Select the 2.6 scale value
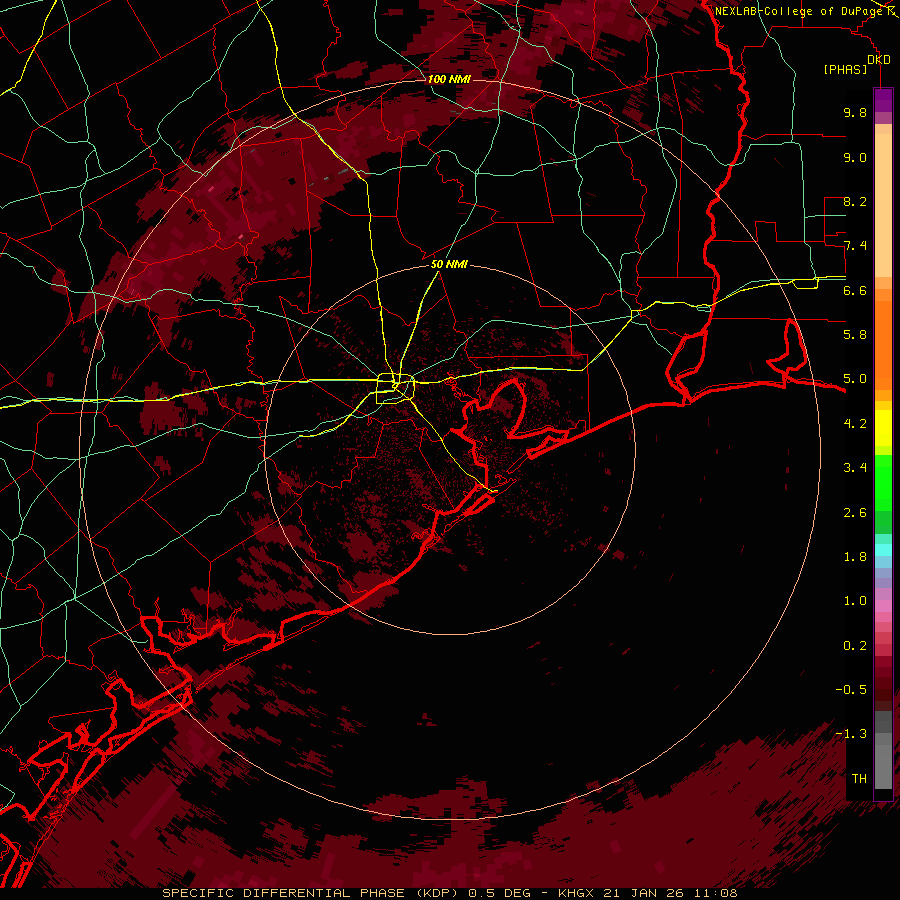Screen dimensions: 900x900 point(855,512)
